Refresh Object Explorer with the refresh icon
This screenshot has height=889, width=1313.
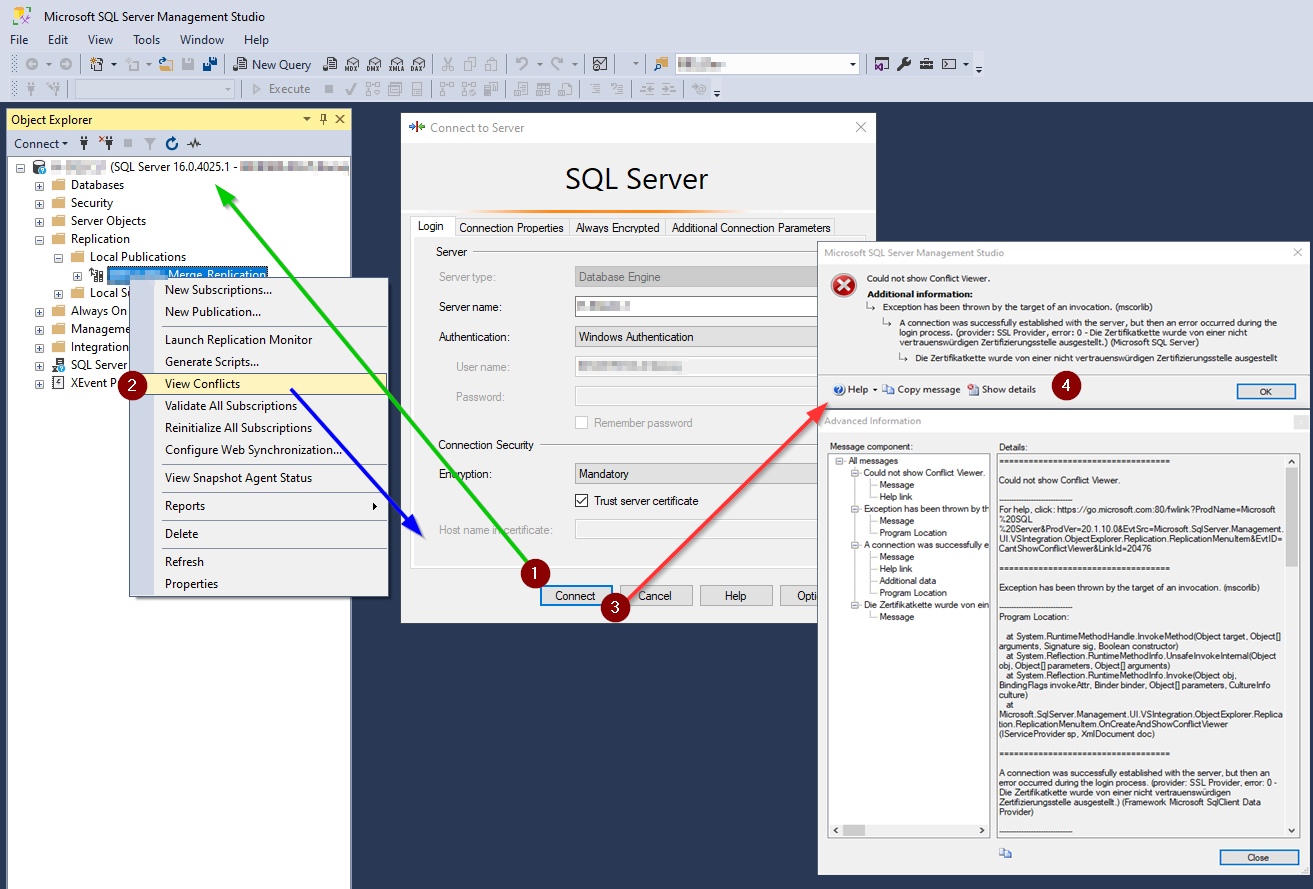pyautogui.click(x=172, y=143)
